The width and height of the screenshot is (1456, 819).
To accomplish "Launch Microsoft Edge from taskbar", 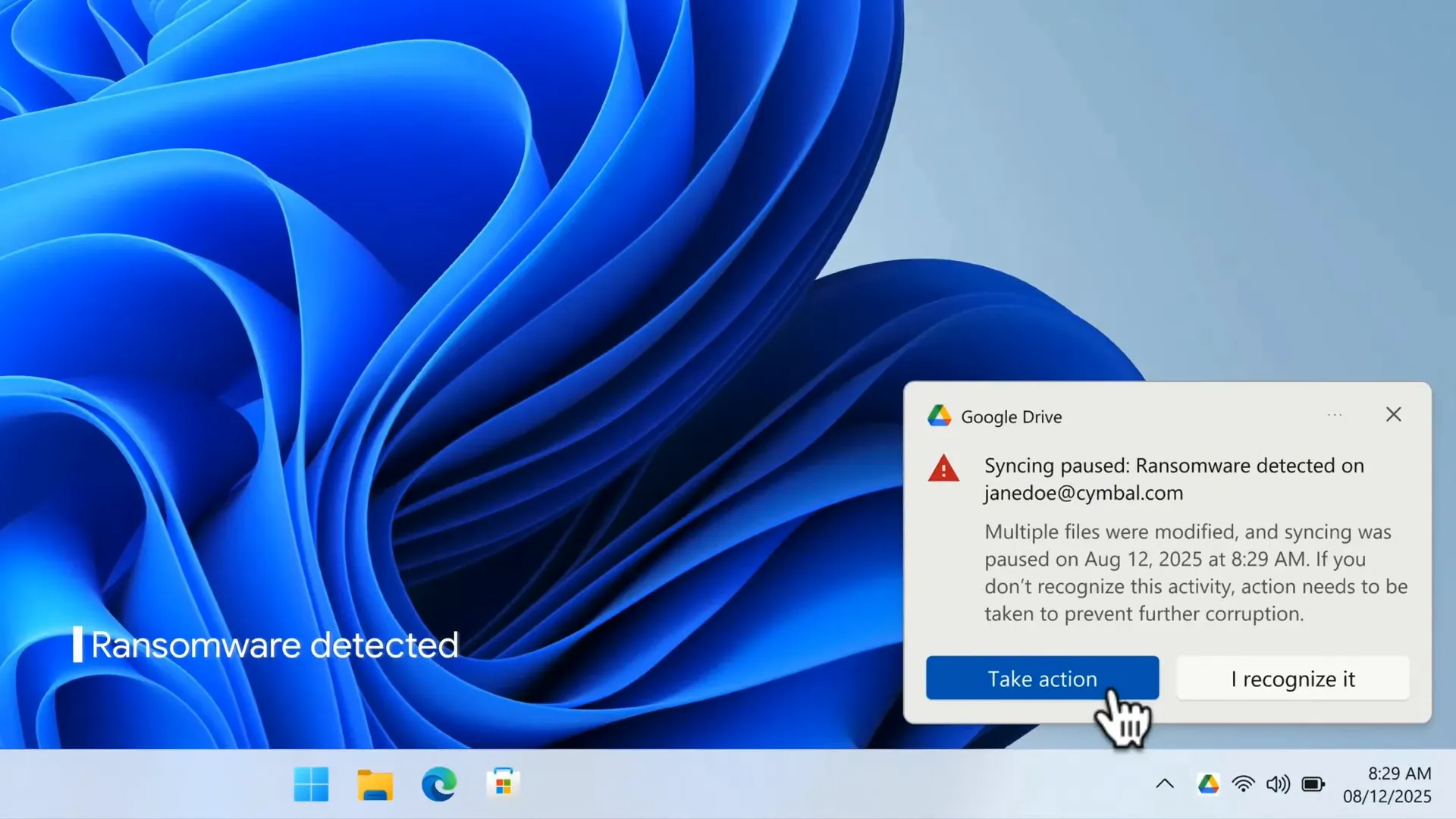I will [x=439, y=784].
